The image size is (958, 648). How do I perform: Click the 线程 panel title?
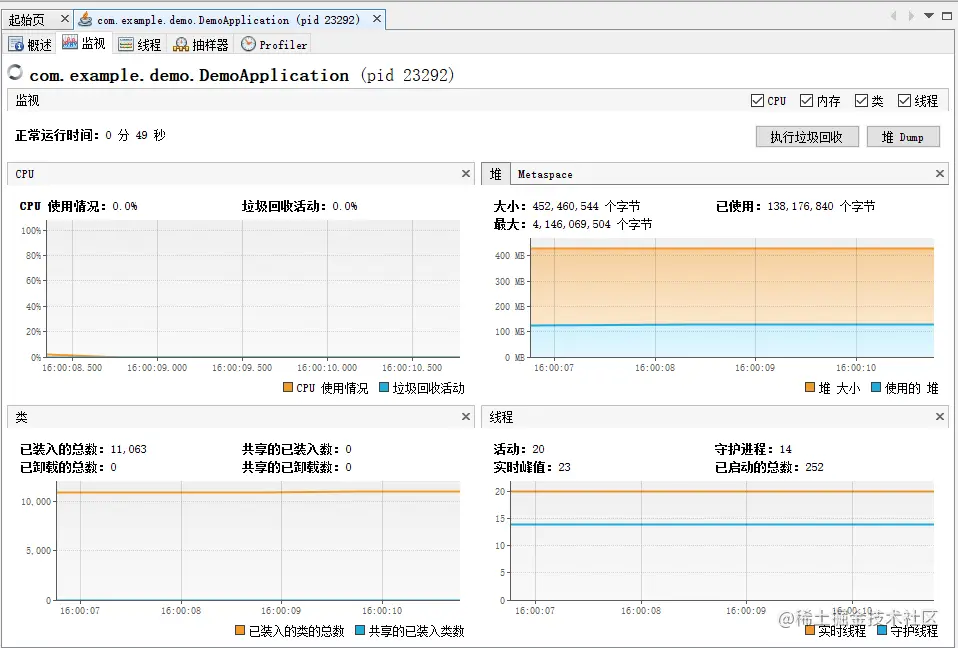501,417
